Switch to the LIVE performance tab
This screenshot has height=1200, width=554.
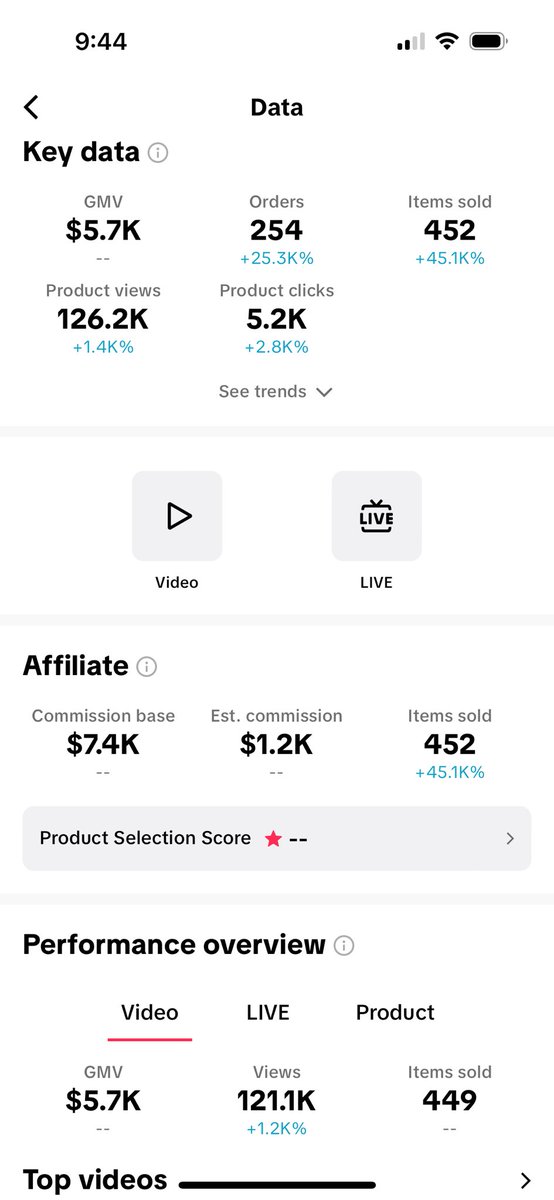268,1012
